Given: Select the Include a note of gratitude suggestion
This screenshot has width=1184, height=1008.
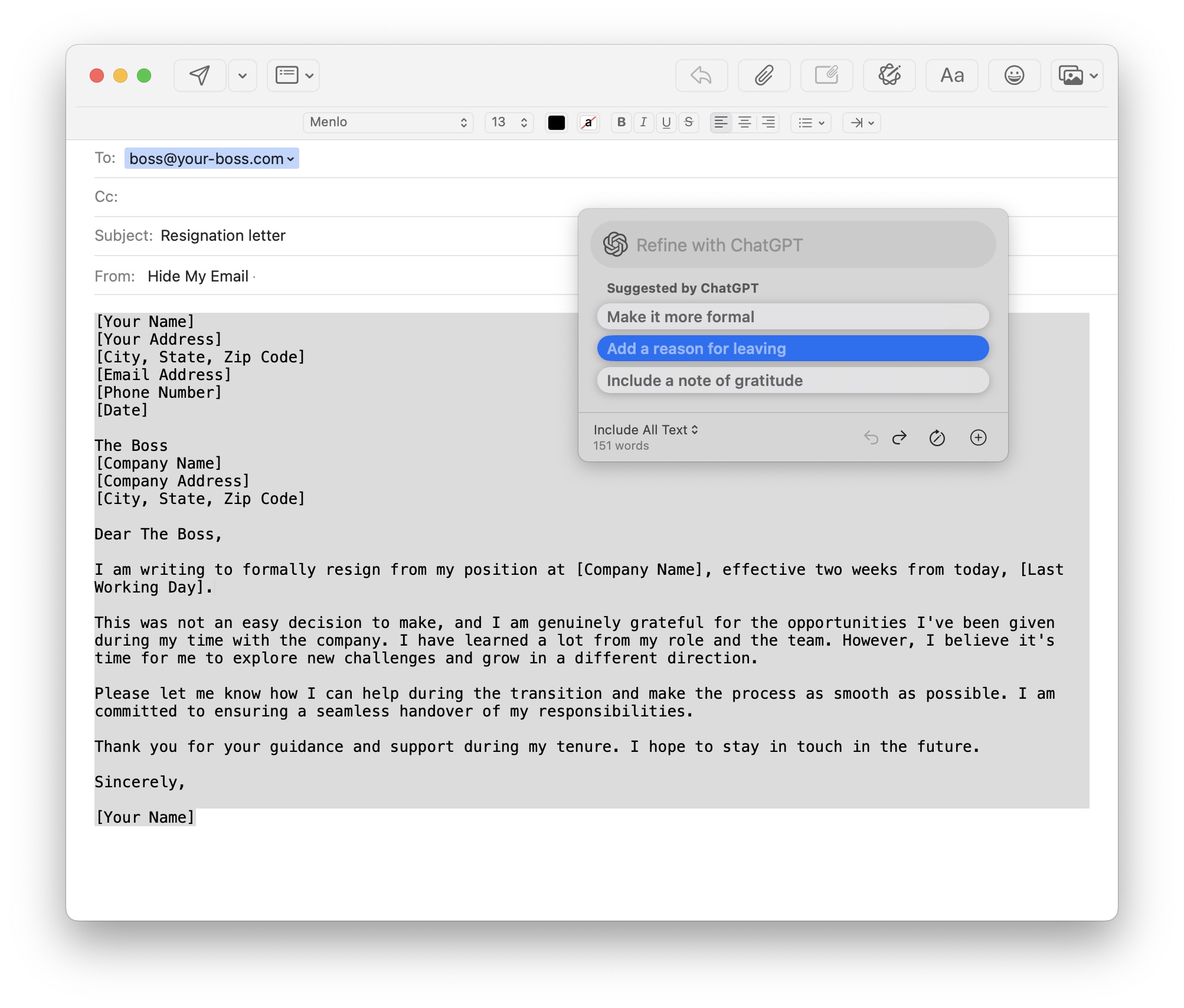Looking at the screenshot, I should (x=793, y=381).
